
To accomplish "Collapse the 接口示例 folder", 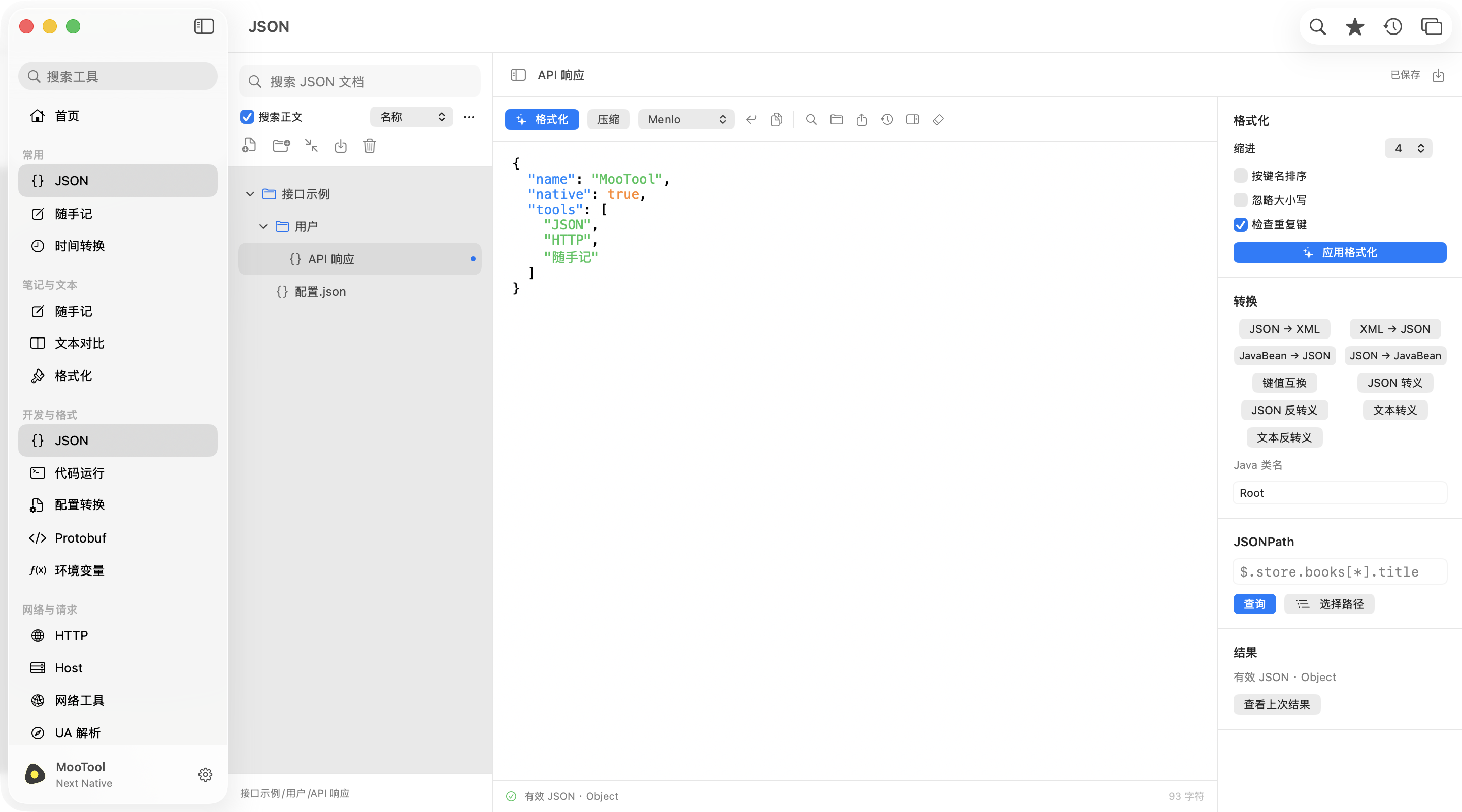I will coord(250,194).
